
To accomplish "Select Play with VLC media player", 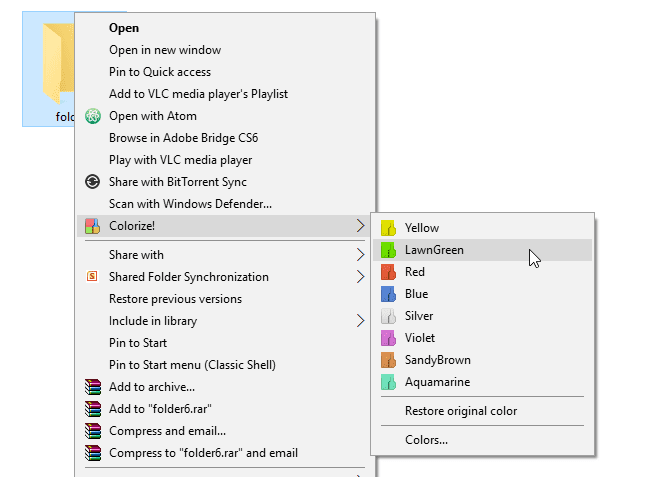I will click(x=180, y=160).
